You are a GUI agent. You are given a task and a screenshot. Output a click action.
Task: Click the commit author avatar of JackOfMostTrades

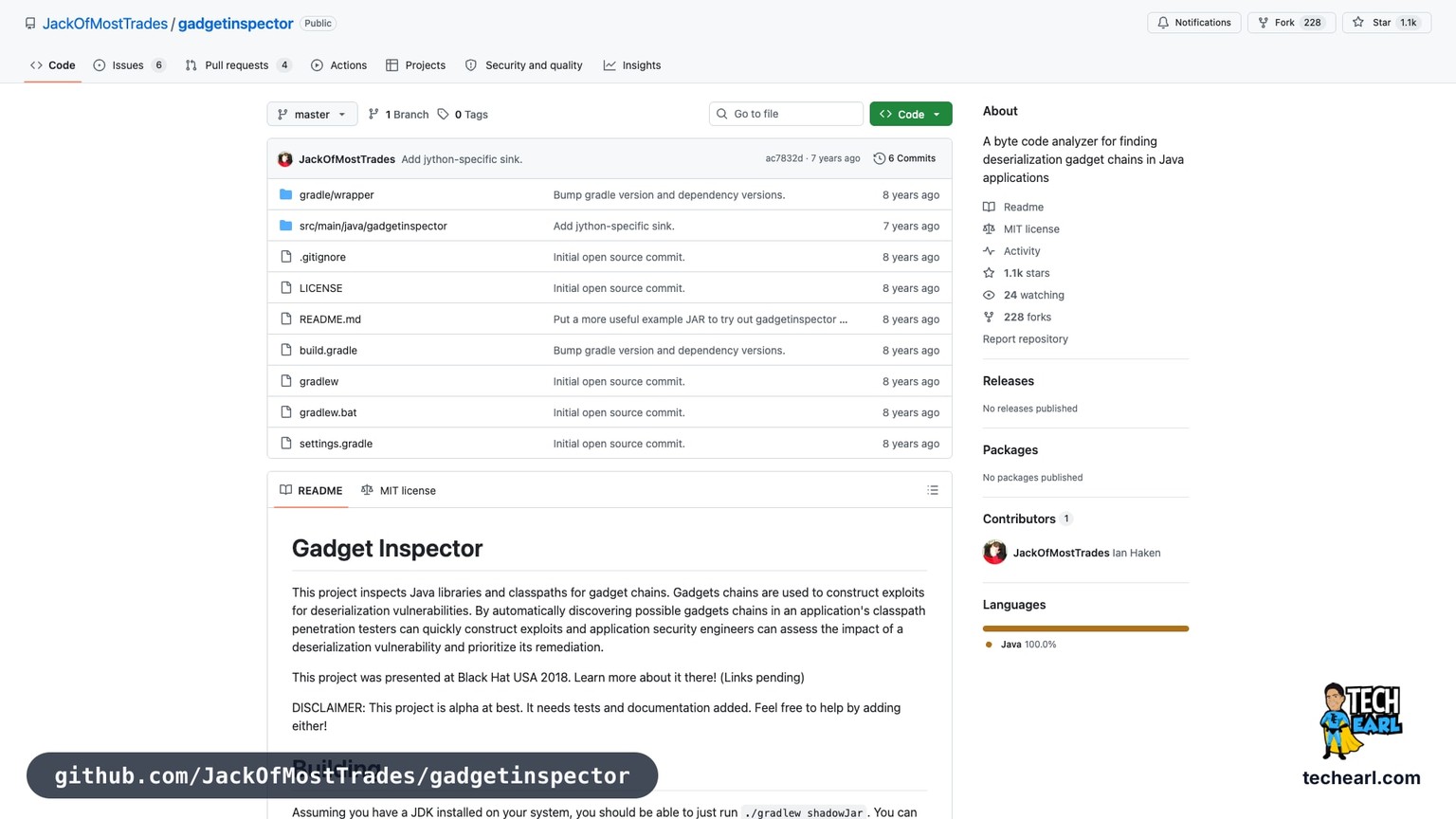click(x=285, y=159)
